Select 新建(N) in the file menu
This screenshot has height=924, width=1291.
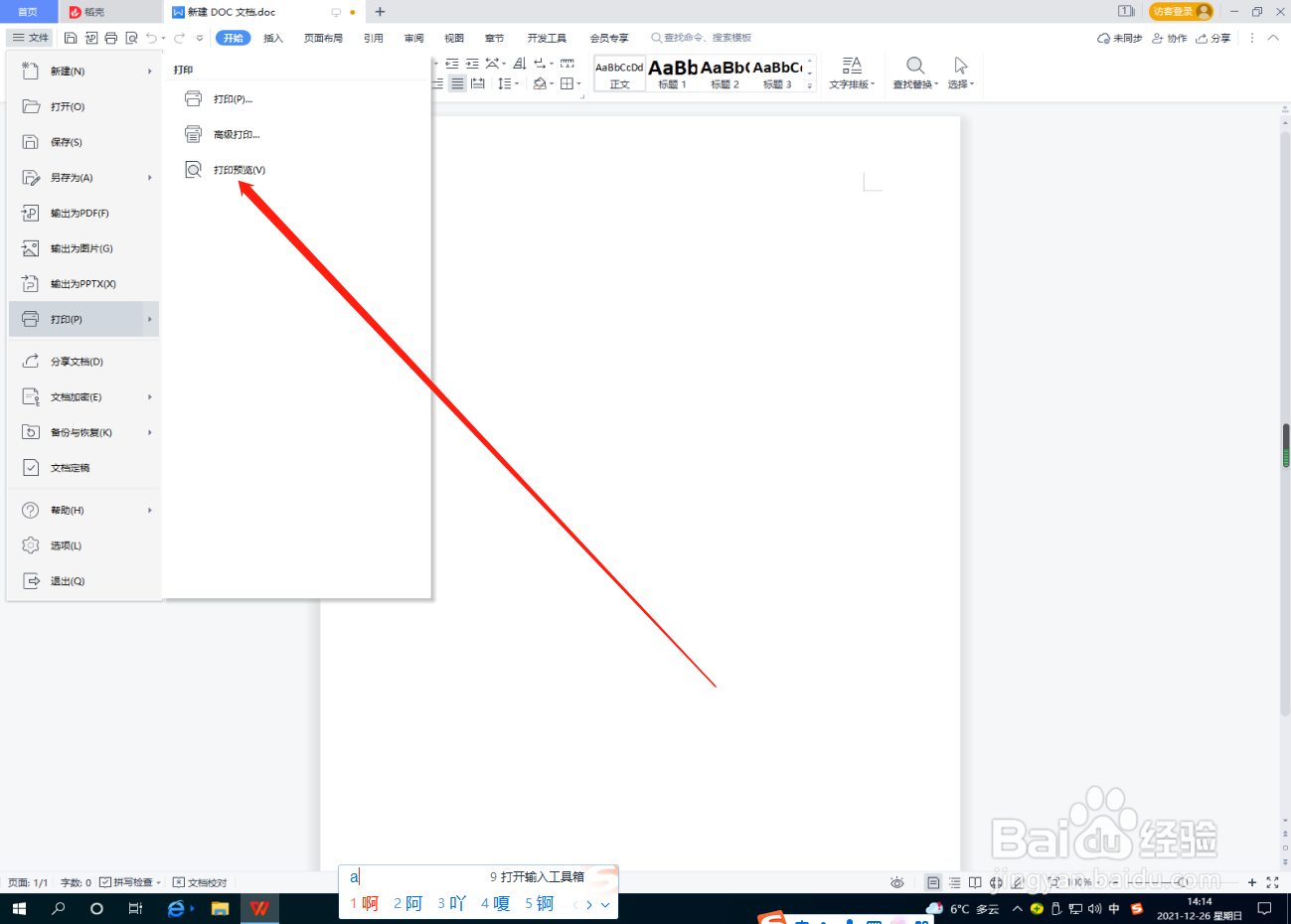tap(83, 72)
